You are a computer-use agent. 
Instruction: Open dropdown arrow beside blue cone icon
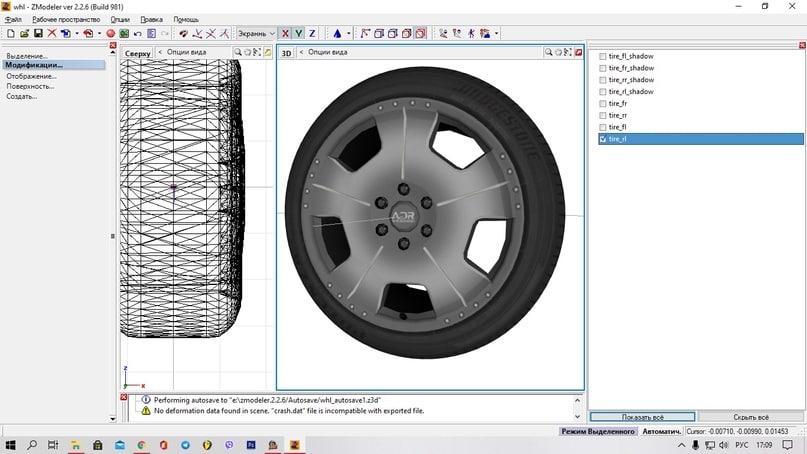[348, 33]
